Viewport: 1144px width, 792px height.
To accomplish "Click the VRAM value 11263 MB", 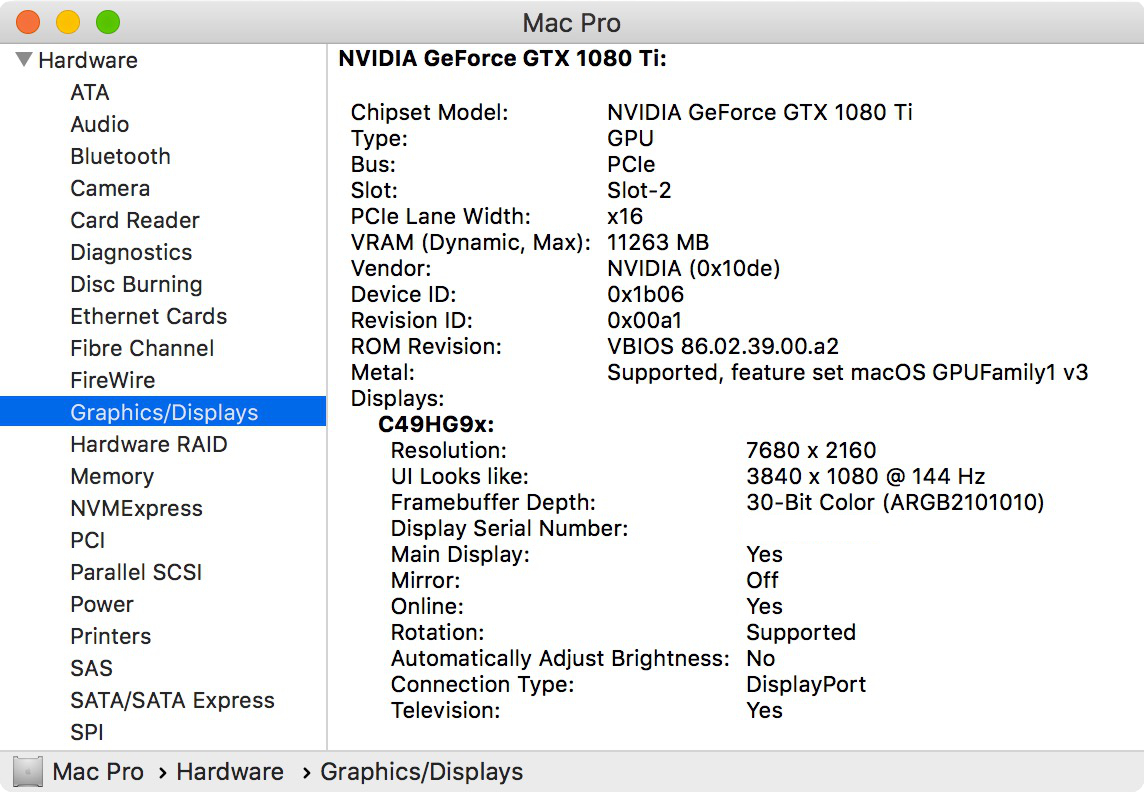I will click(658, 242).
